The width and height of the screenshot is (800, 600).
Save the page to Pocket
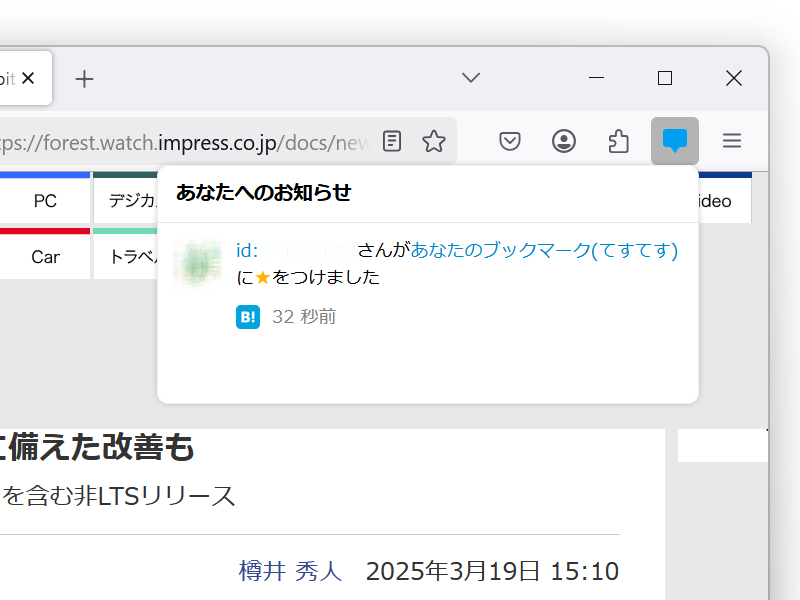click(x=509, y=141)
